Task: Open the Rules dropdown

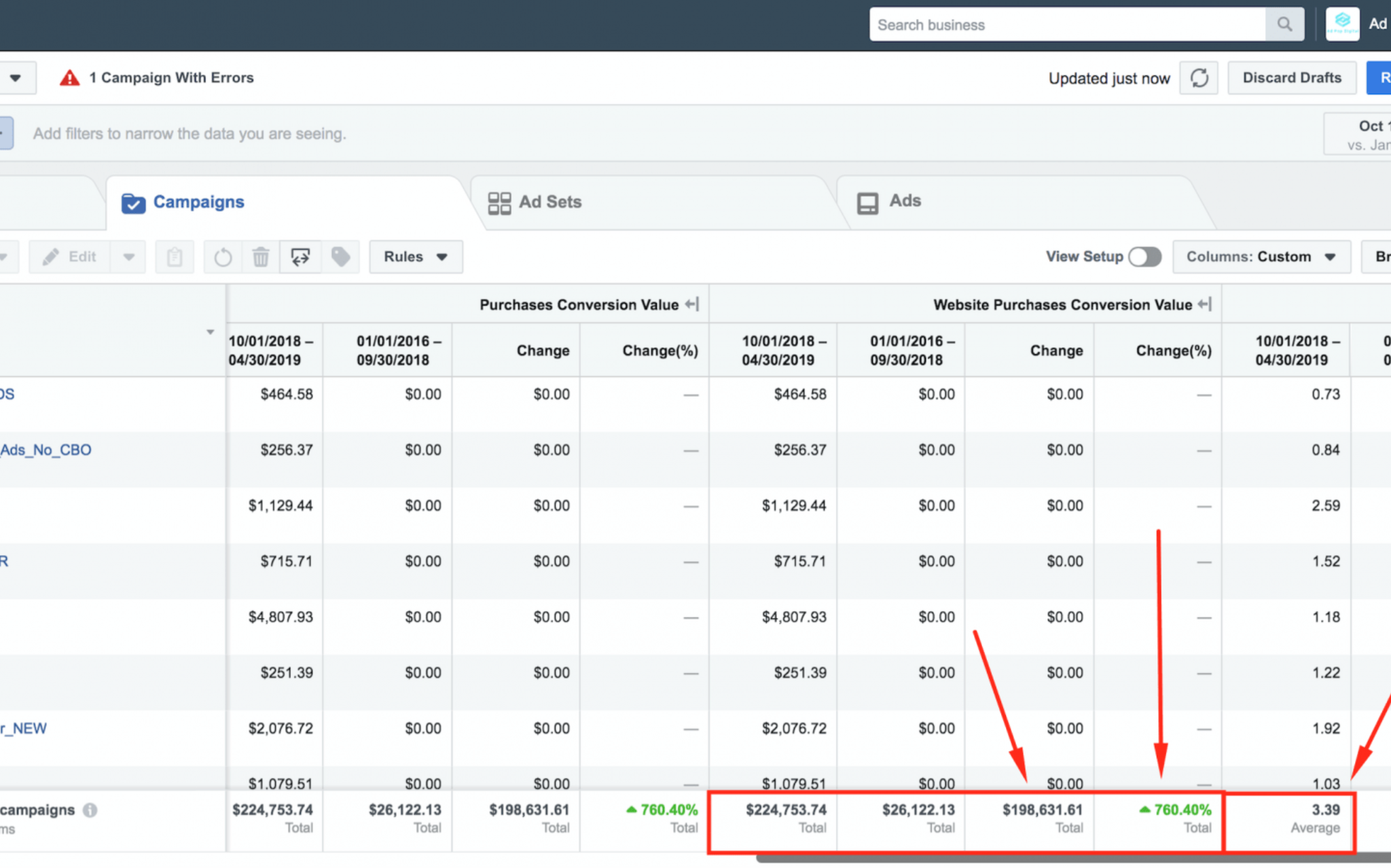Action: (416, 257)
